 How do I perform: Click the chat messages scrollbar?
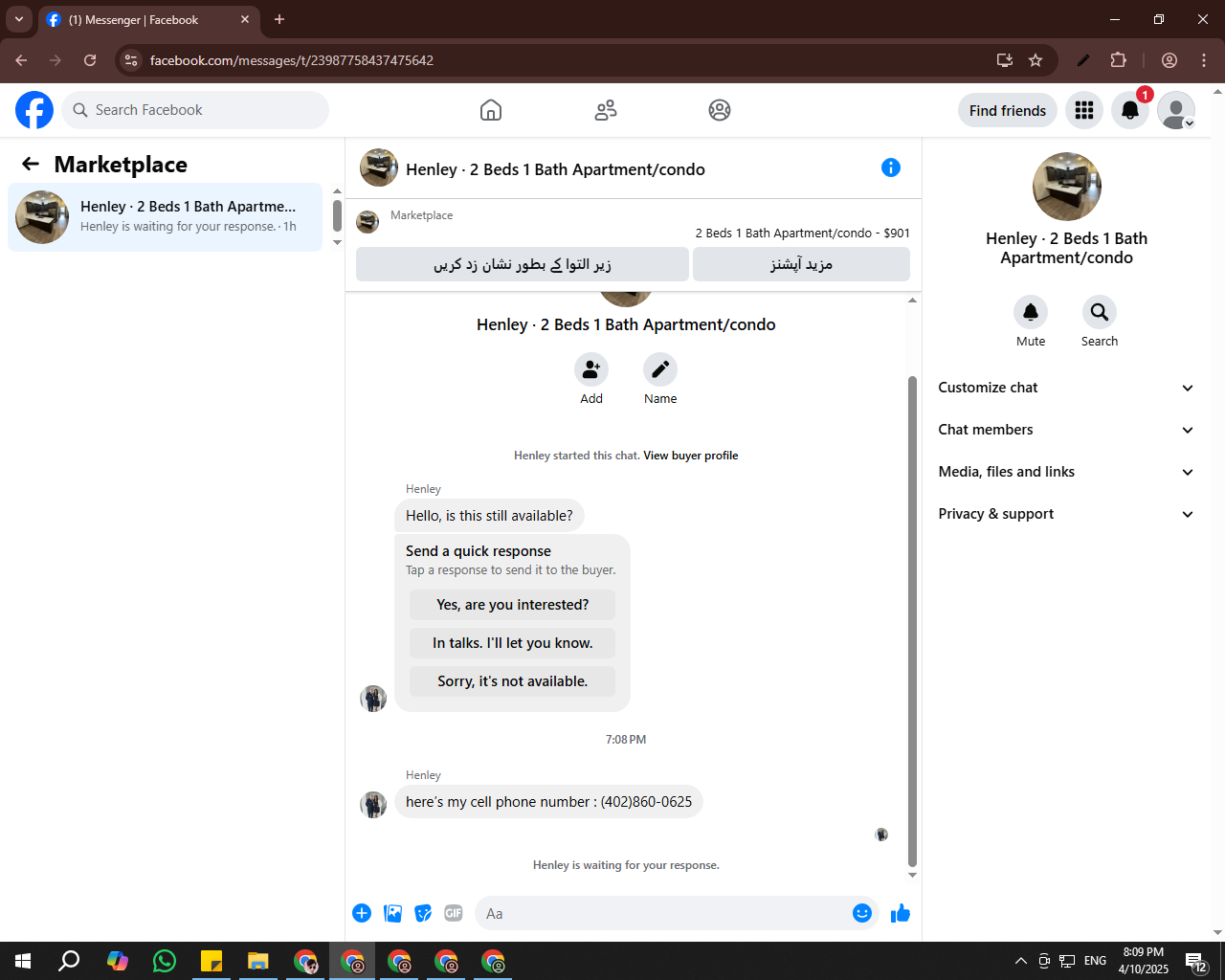click(912, 620)
